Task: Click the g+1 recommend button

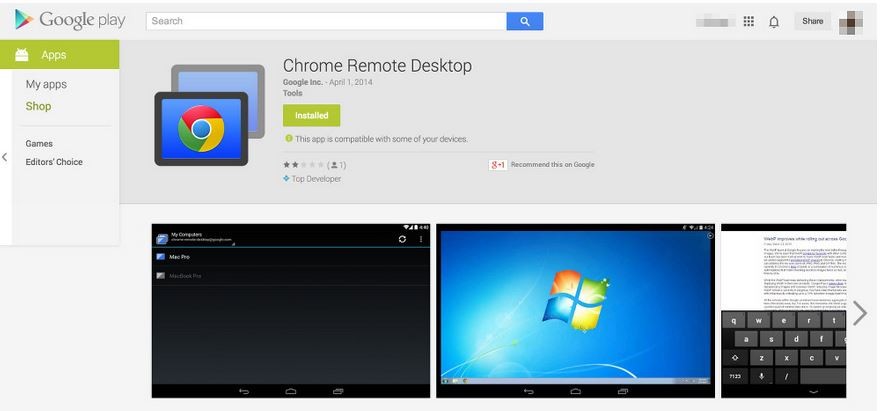Action: click(x=498, y=165)
